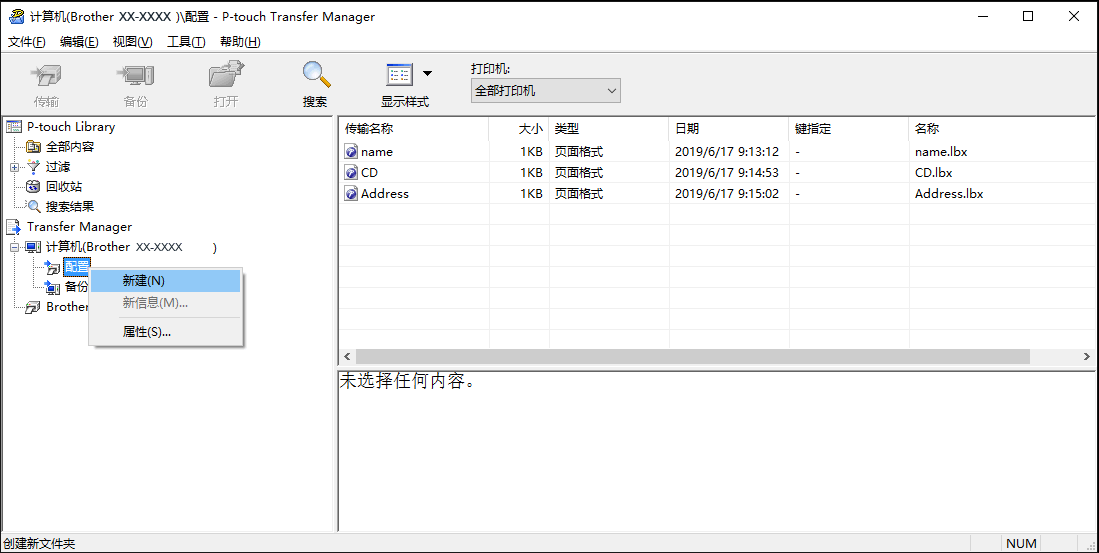The width and height of the screenshot is (1099, 553).
Task: Open the 编辑(E) menu
Action: click(79, 41)
